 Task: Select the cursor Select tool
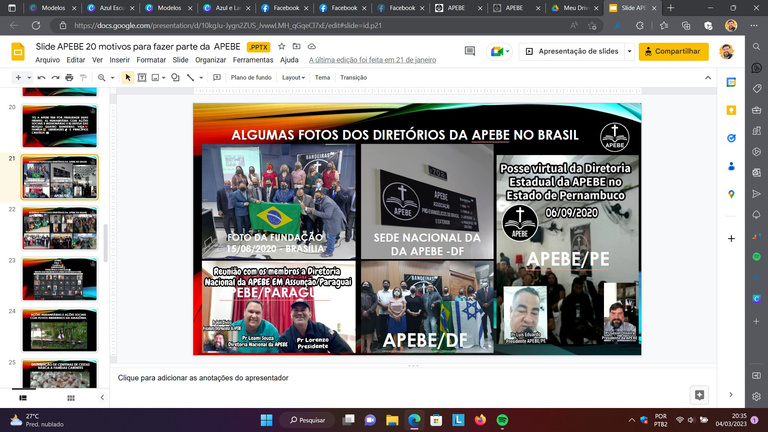tap(128, 77)
